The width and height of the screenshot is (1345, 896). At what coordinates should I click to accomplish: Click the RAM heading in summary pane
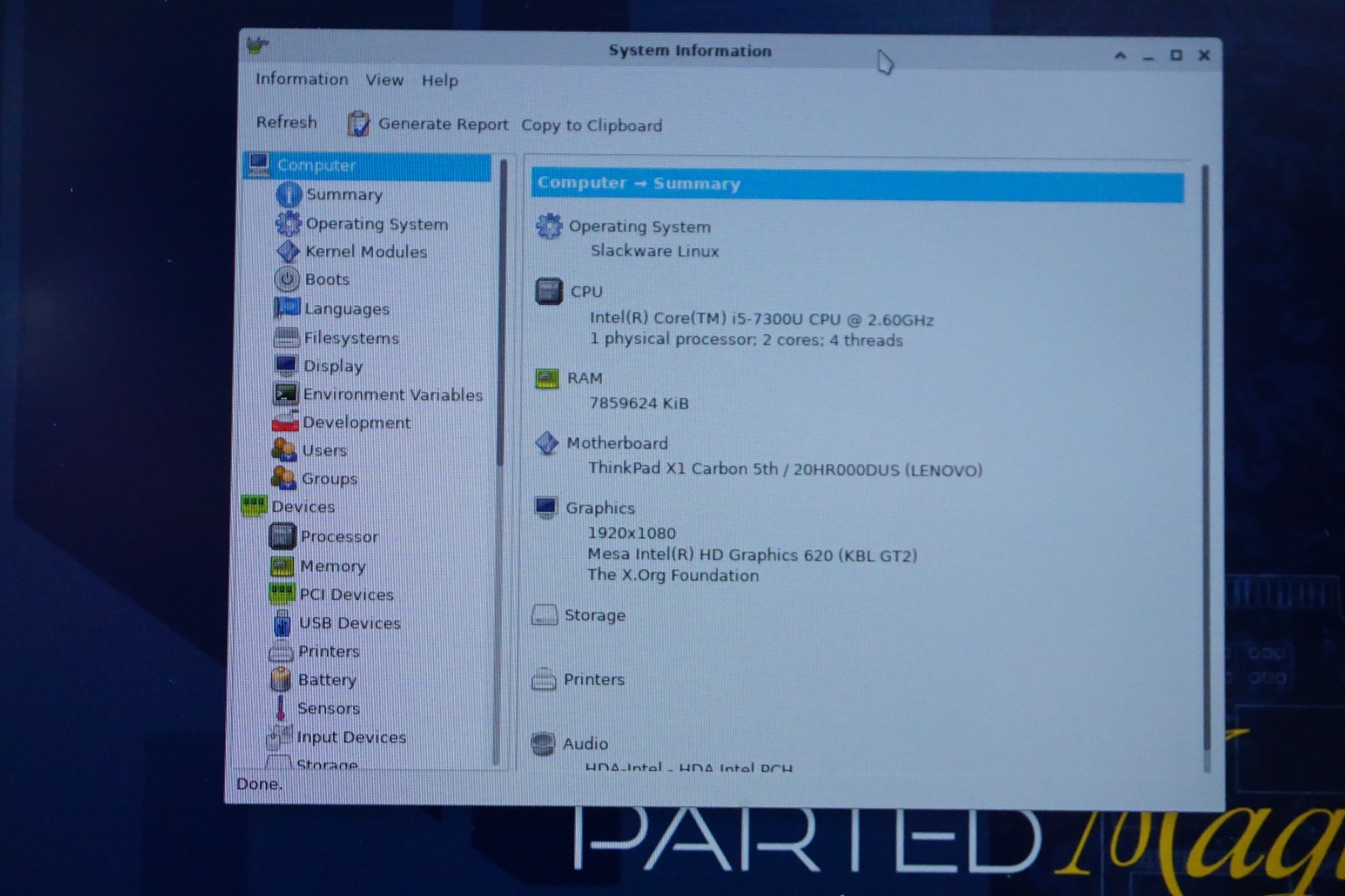(x=584, y=378)
